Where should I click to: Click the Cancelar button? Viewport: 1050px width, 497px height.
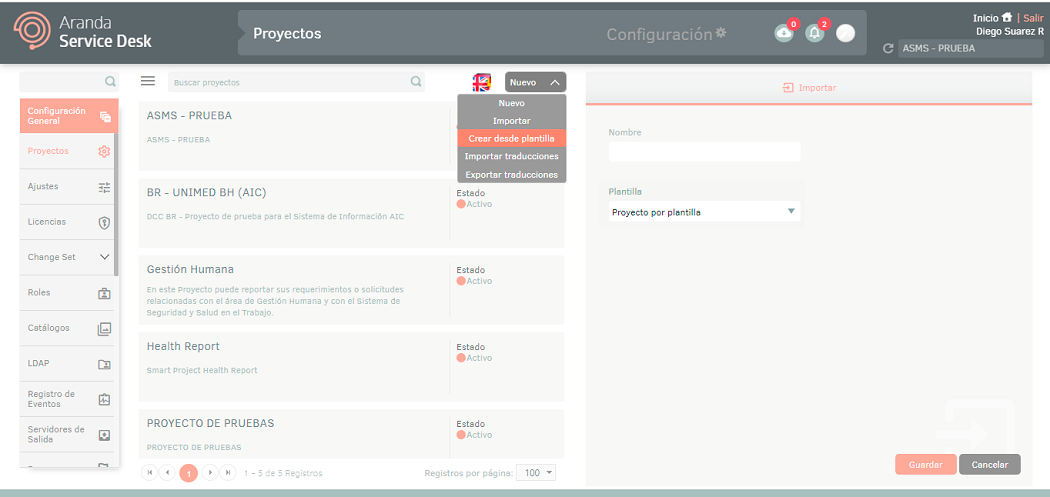[989, 465]
